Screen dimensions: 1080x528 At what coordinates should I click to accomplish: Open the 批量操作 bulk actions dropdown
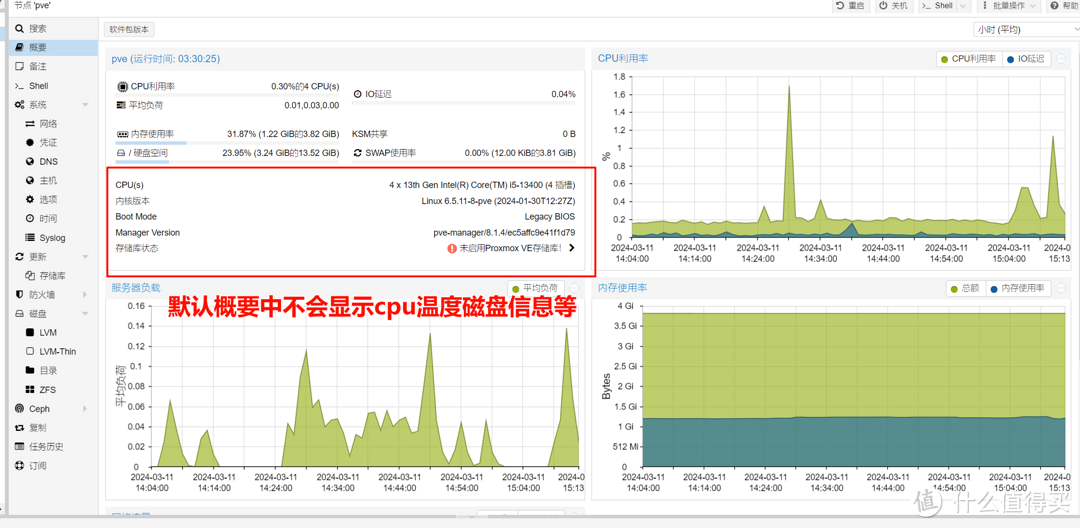coord(1010,6)
